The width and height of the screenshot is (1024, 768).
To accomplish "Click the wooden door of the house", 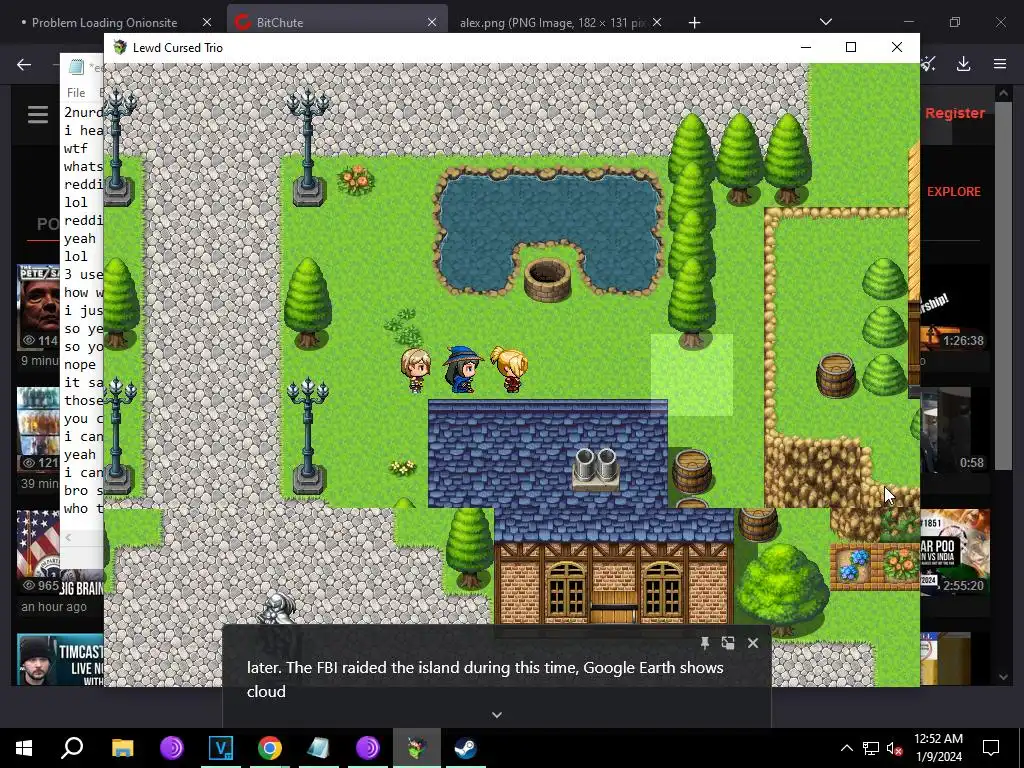I will [614, 607].
